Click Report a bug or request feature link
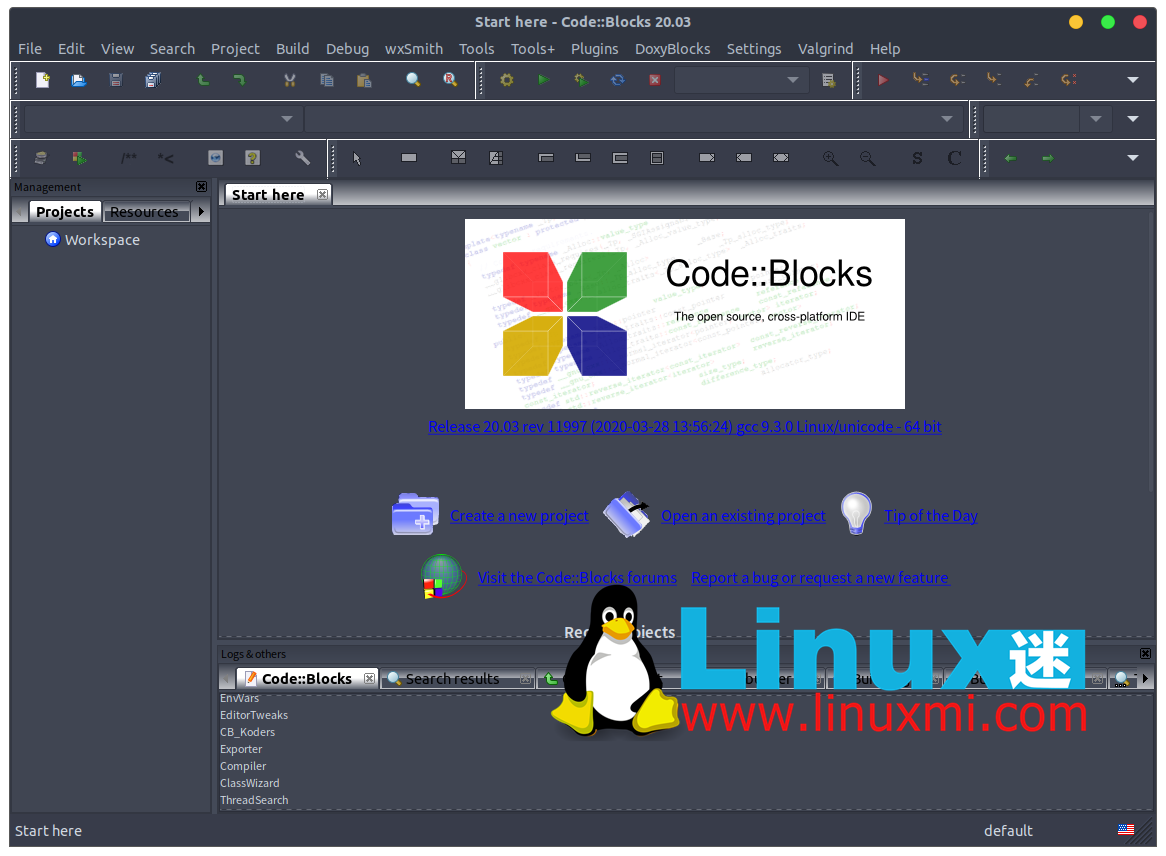This screenshot has height=856, width=1166. click(x=819, y=577)
